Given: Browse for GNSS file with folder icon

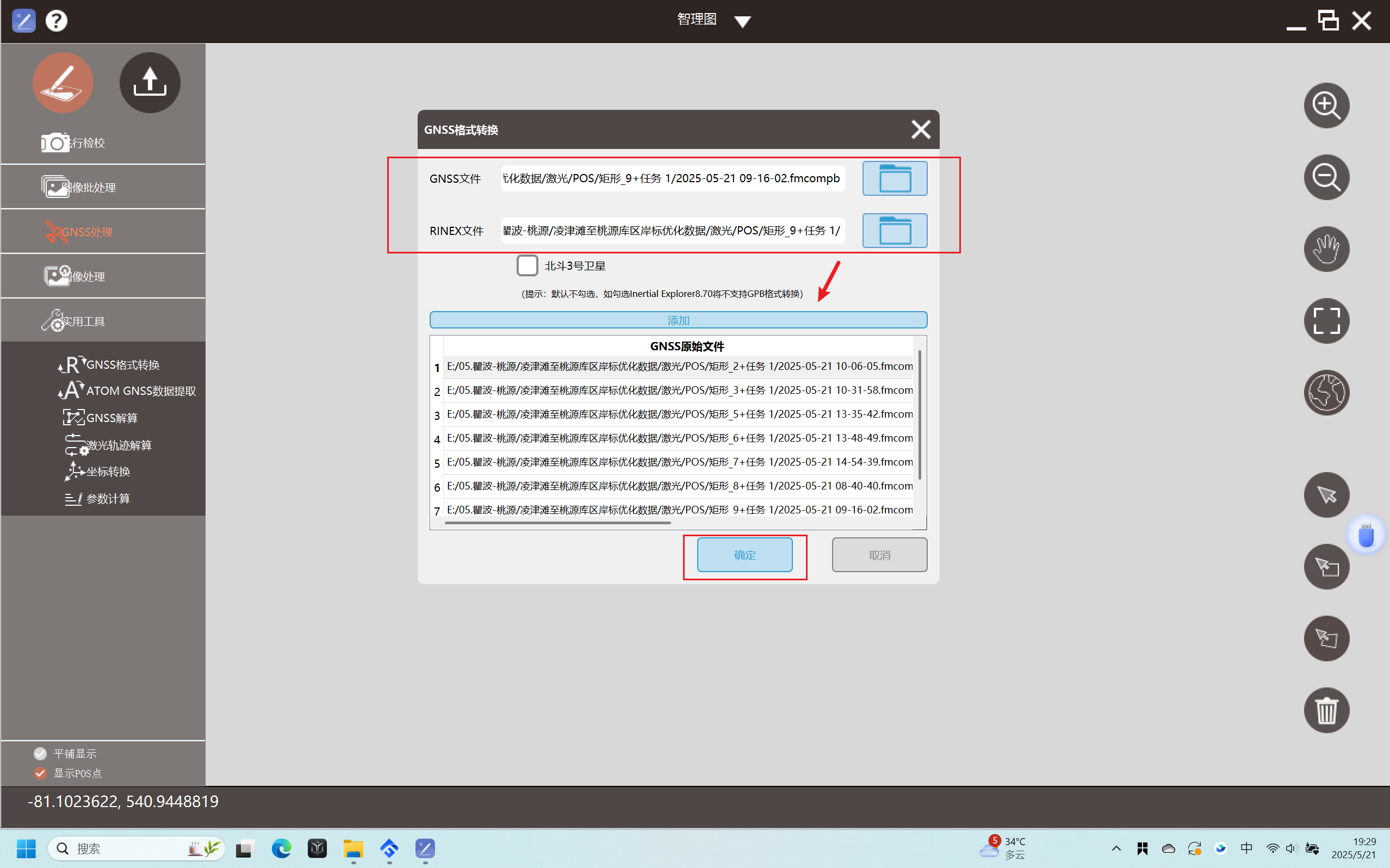Looking at the screenshot, I should [894, 178].
